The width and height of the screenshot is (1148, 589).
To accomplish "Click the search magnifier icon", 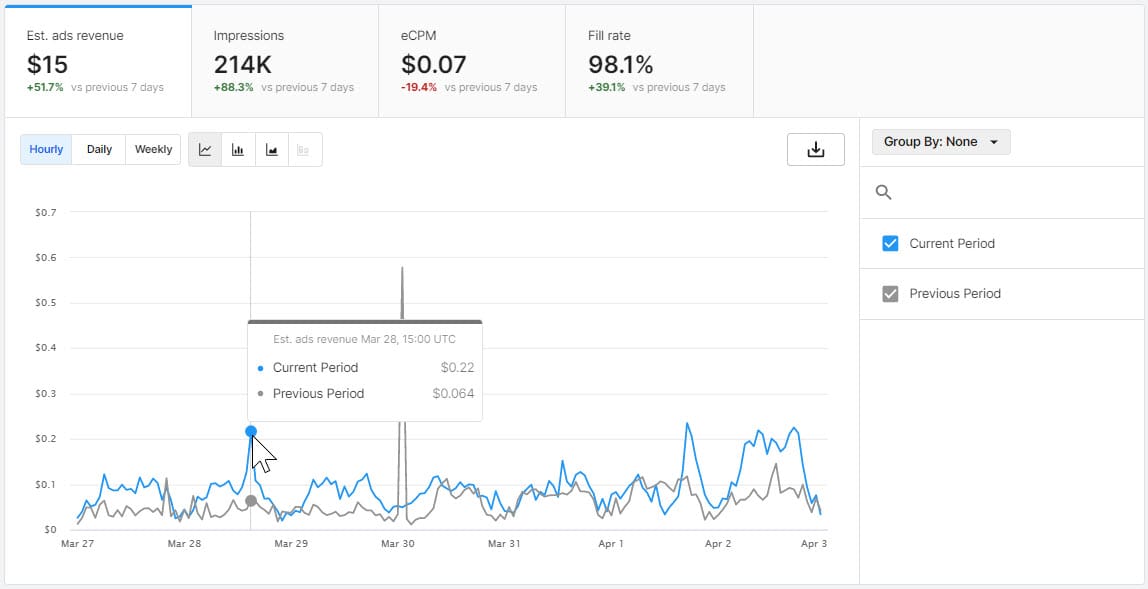I will tap(883, 192).
